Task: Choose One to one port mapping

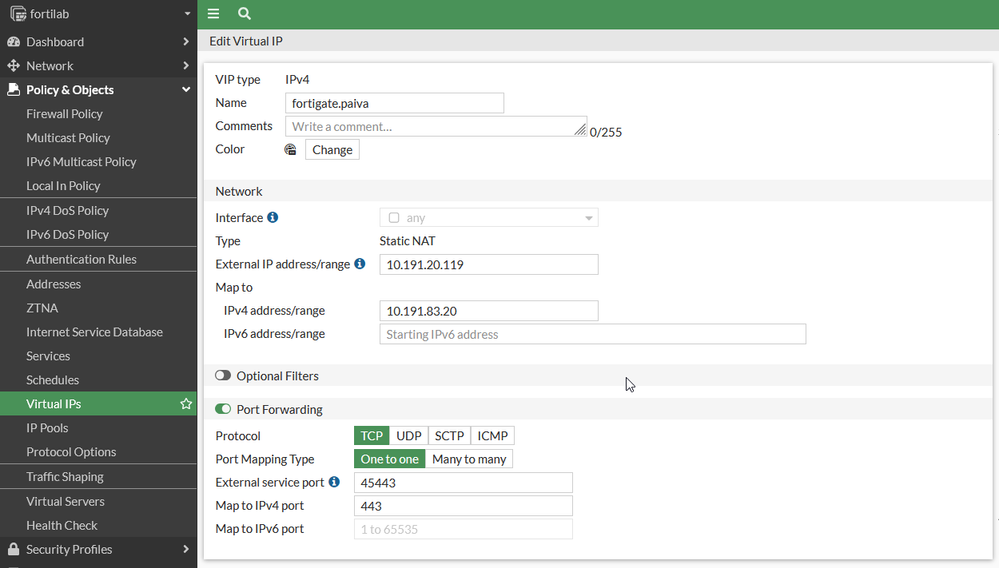Action: tap(389, 459)
